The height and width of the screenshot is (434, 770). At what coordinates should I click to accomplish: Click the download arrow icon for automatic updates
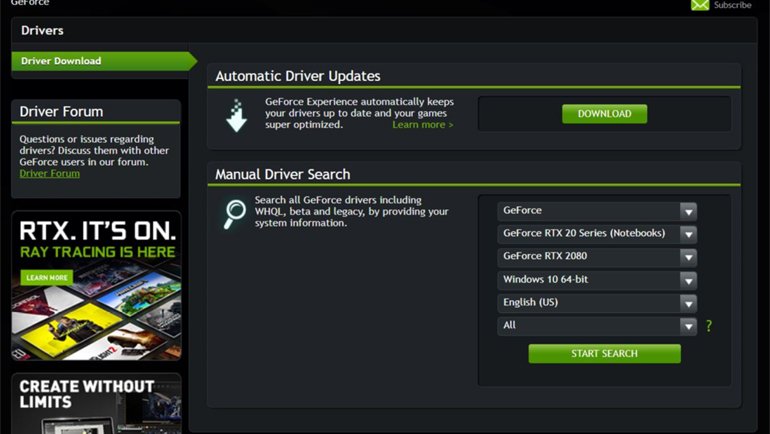[236, 115]
